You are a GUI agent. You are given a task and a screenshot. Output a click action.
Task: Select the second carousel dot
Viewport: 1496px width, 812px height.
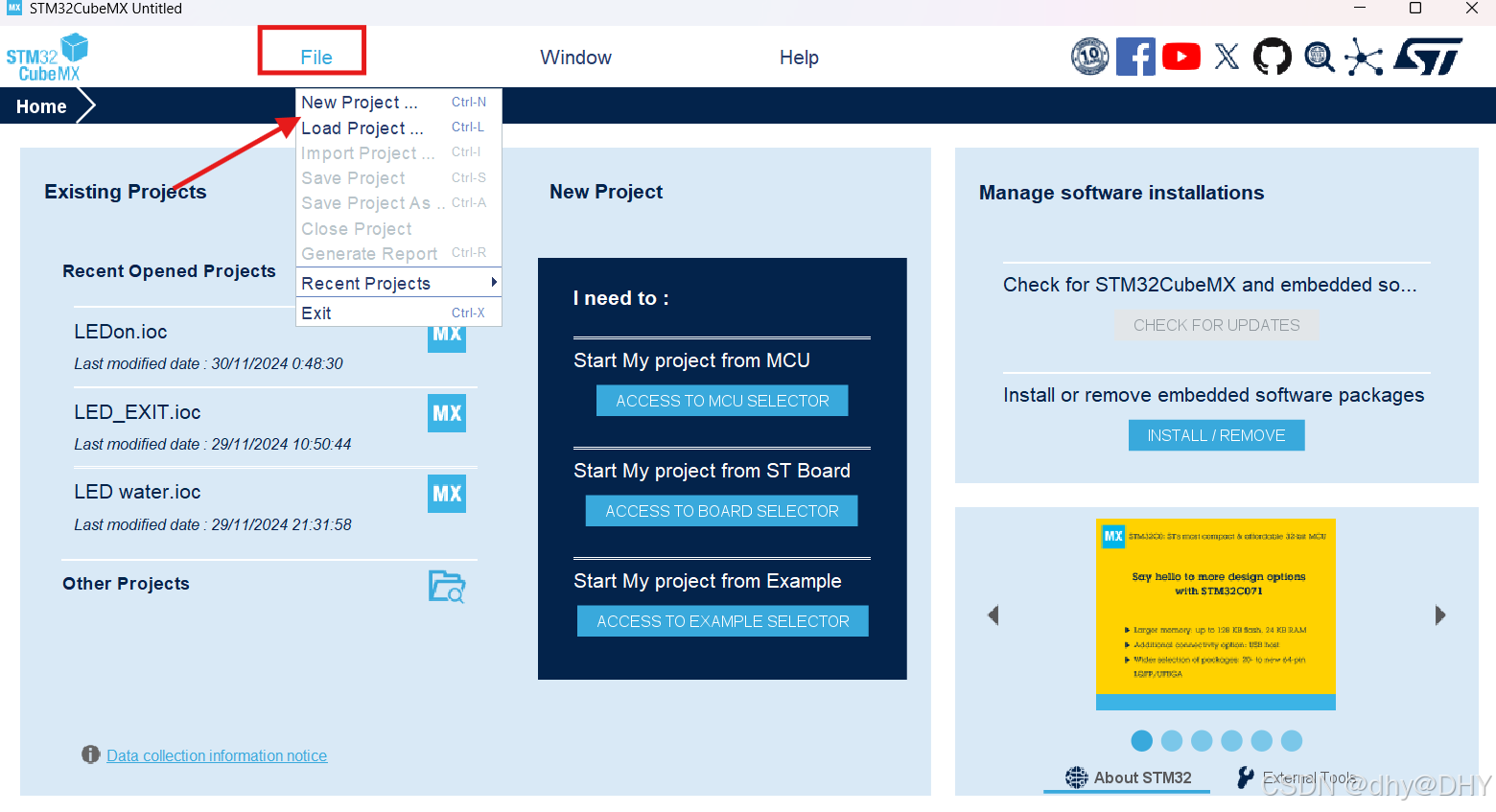[x=1172, y=740]
